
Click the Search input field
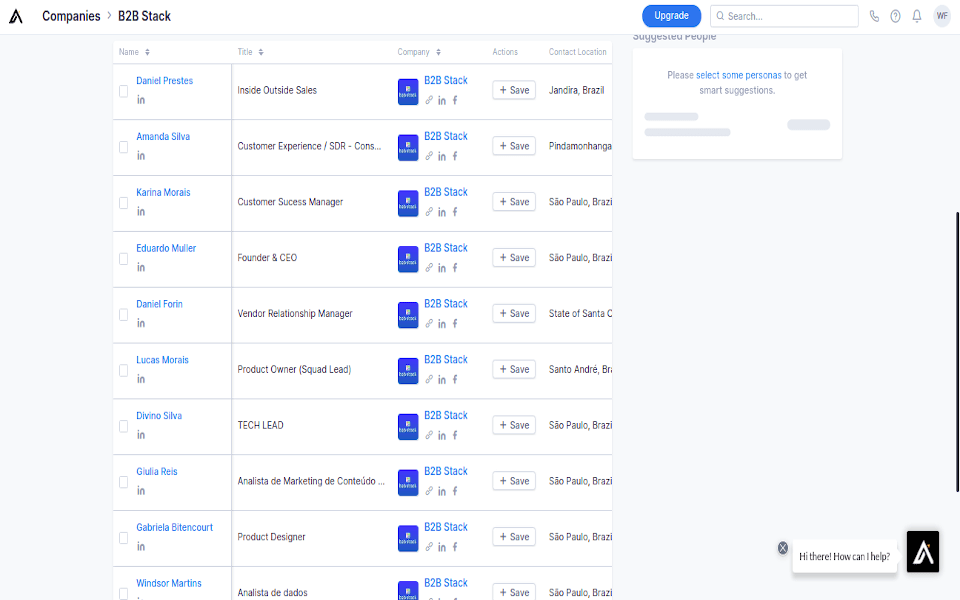pos(784,16)
